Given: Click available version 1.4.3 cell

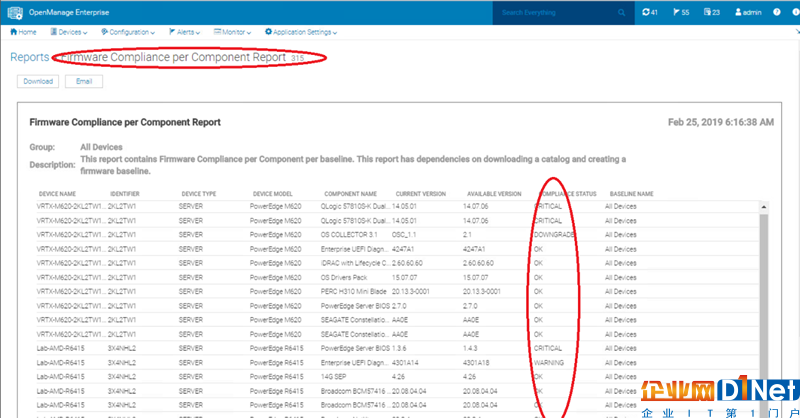Looking at the screenshot, I should [470, 348].
